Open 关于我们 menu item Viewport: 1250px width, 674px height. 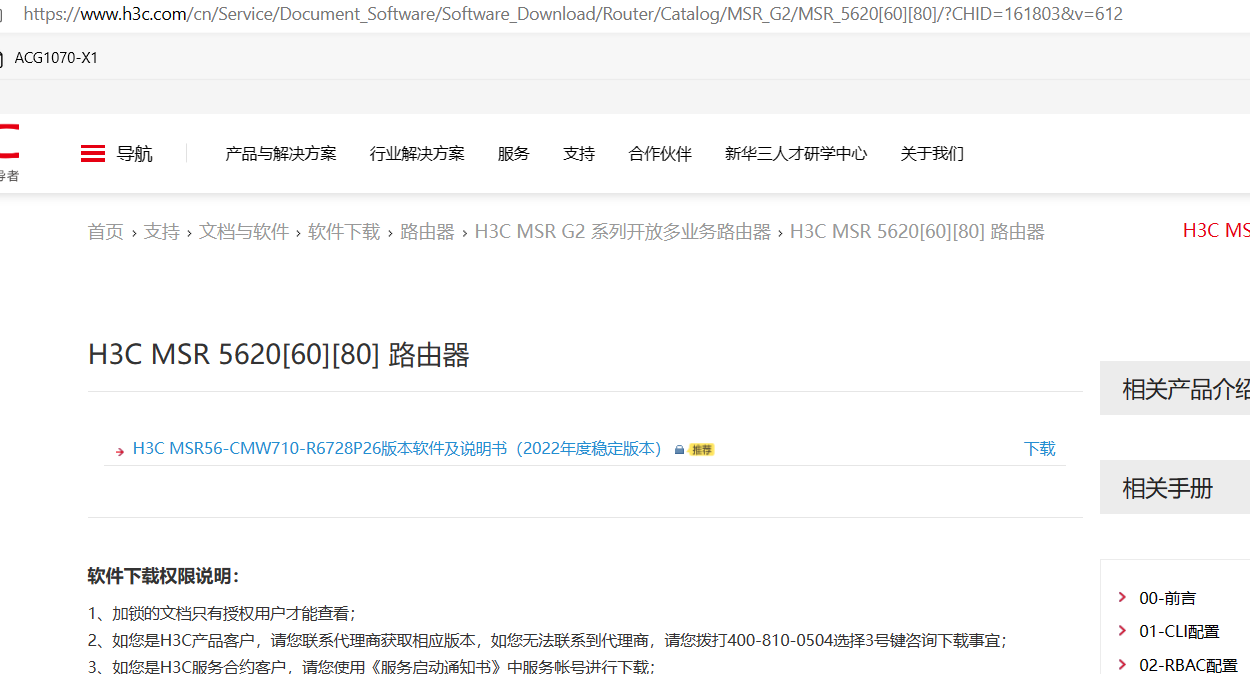coord(932,154)
